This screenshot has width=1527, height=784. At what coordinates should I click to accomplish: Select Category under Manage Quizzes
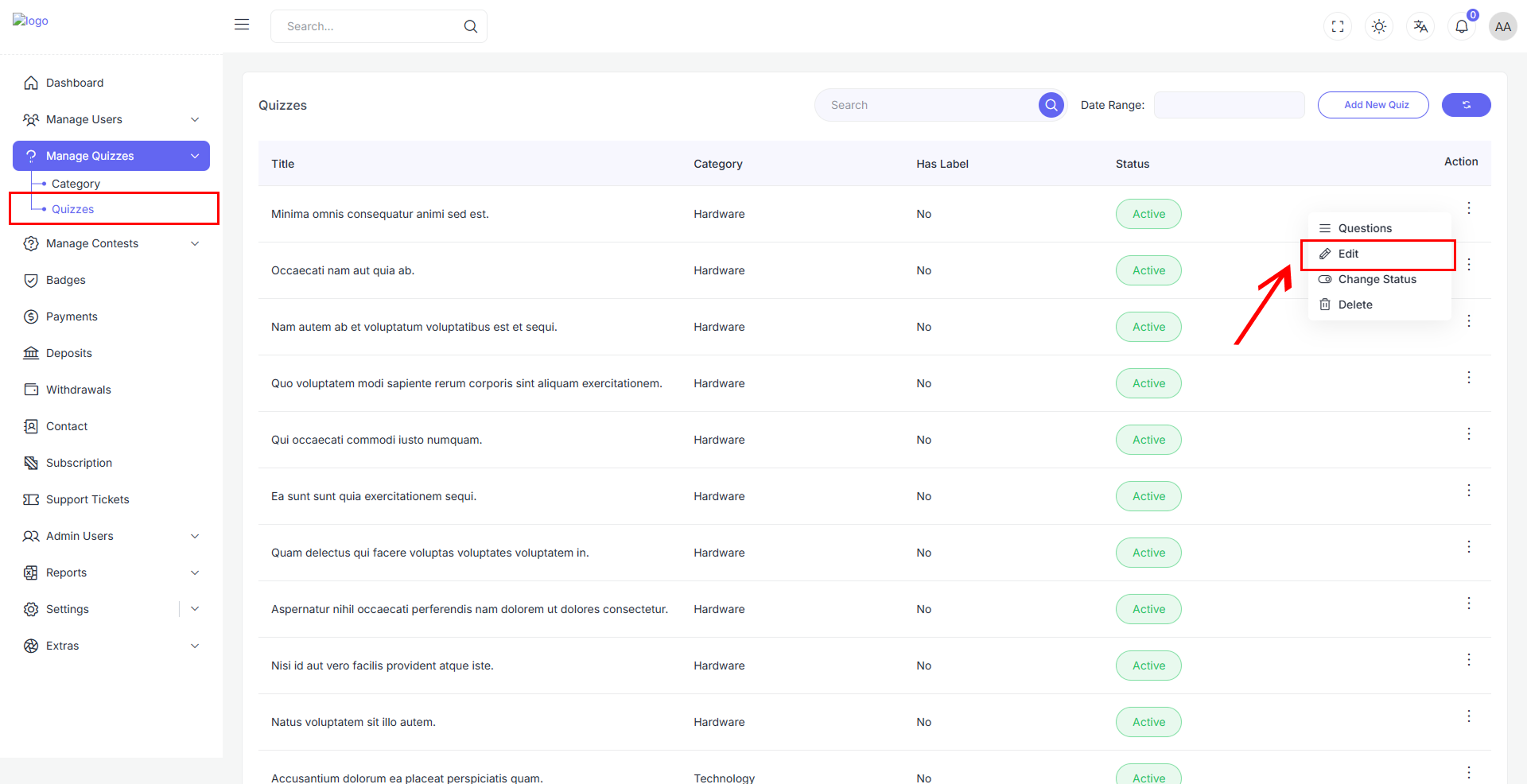[76, 184]
